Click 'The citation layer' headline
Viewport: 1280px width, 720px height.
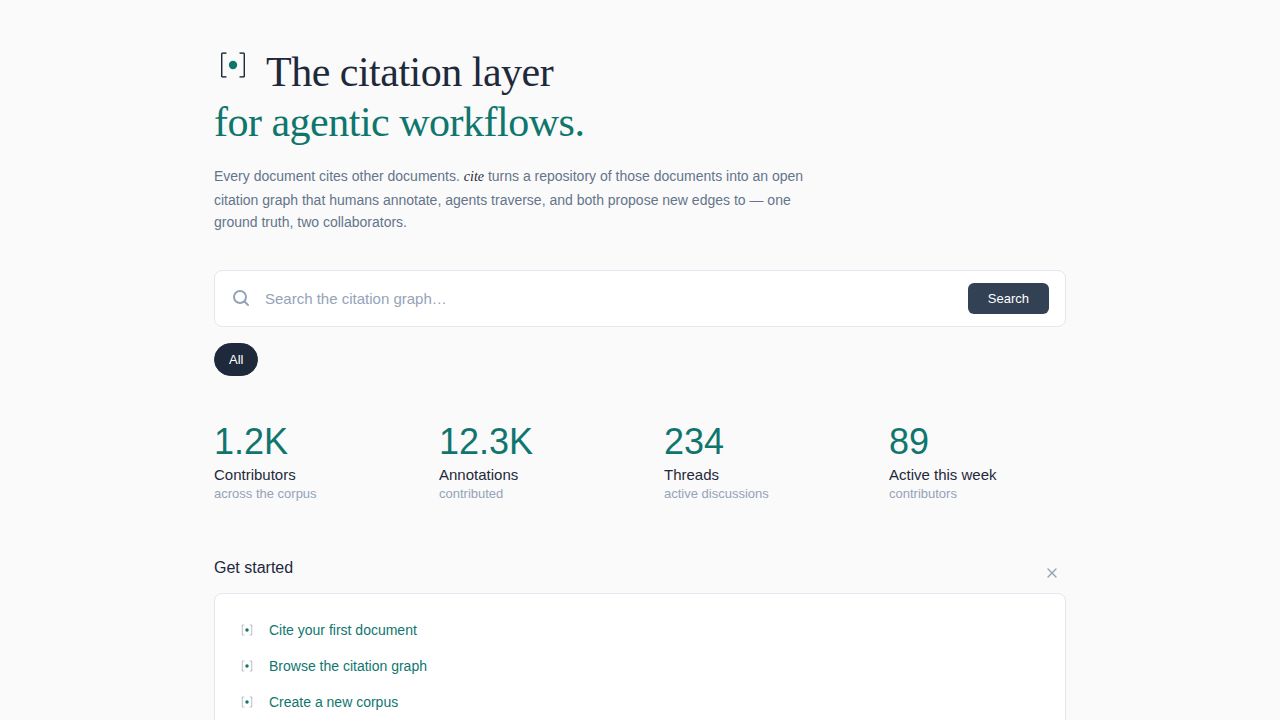pyautogui.click(x=410, y=72)
